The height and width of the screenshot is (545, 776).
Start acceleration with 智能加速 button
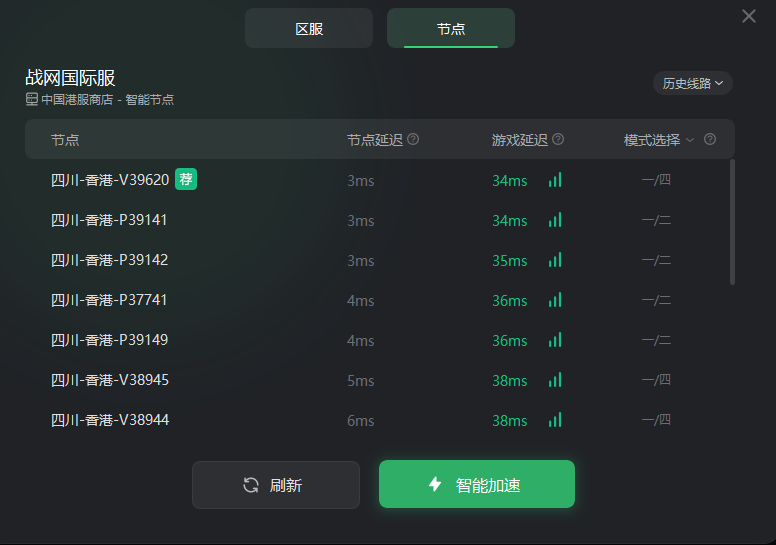click(x=477, y=484)
